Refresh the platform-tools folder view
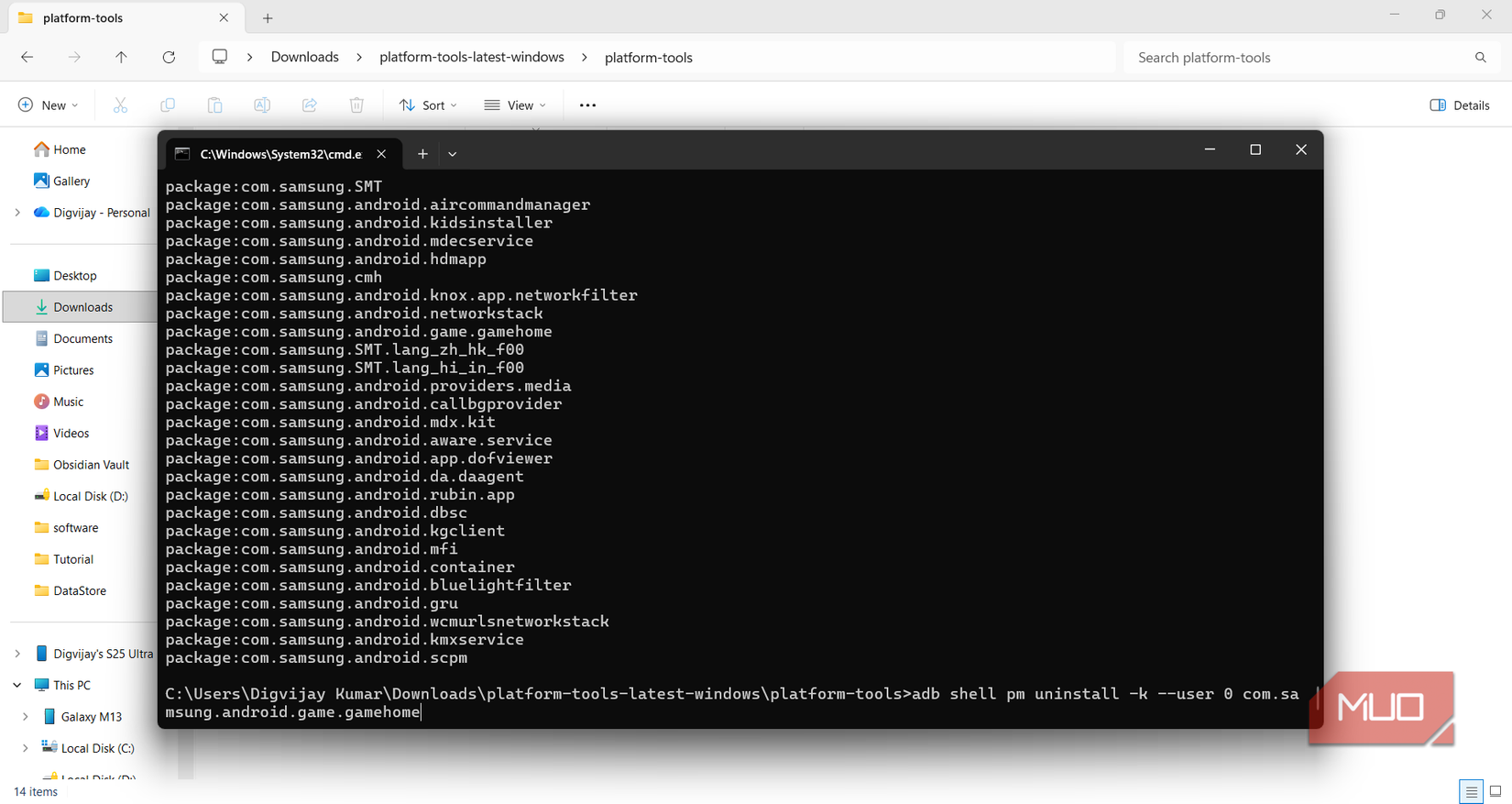The image size is (1512, 804). (169, 57)
